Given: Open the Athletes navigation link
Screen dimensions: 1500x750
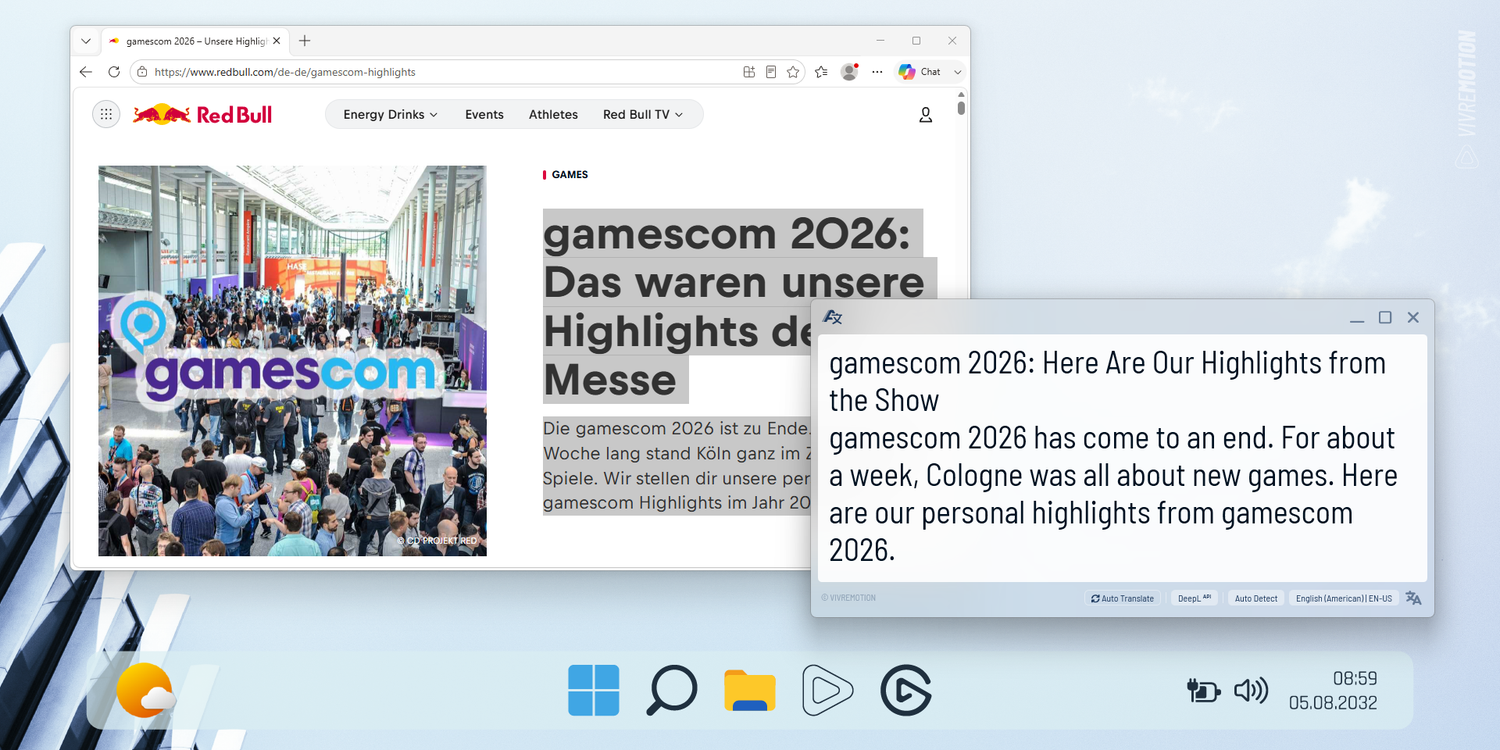Looking at the screenshot, I should click(553, 115).
